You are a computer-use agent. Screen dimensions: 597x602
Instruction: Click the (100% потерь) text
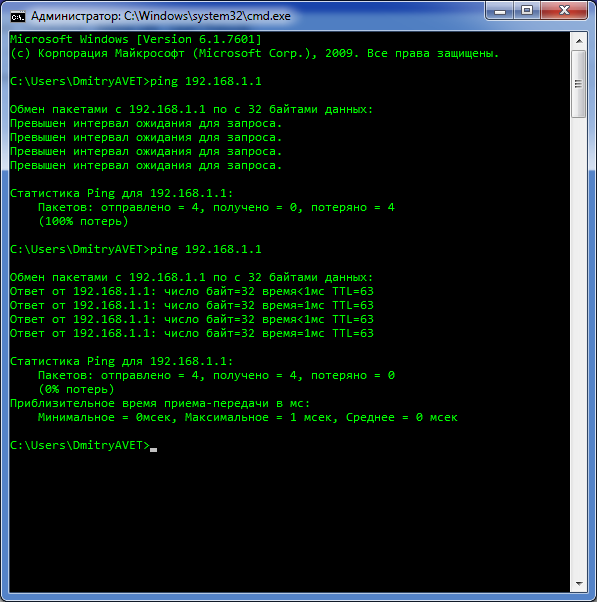pos(83,222)
